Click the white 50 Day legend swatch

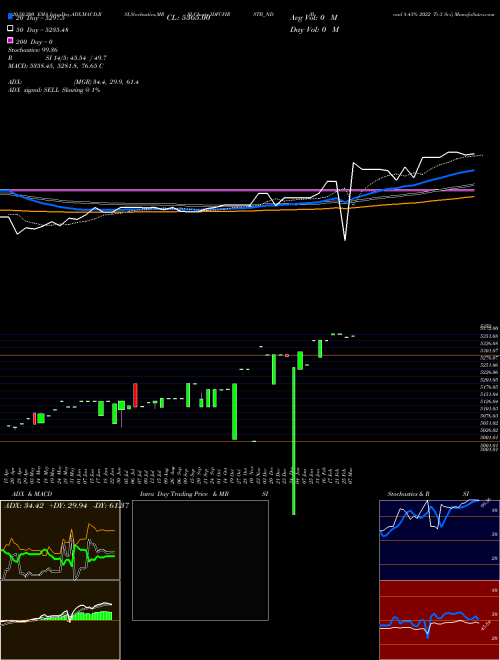(x=10, y=29)
